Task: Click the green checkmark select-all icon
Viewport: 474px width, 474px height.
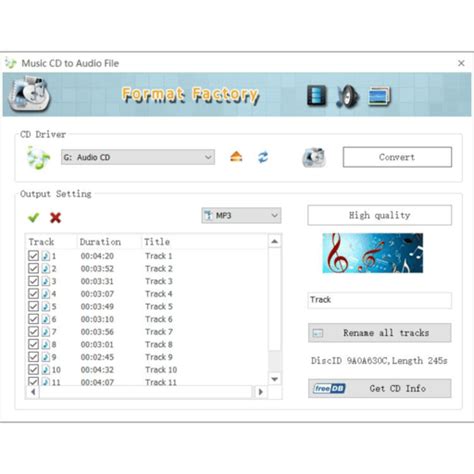Action: click(x=33, y=218)
